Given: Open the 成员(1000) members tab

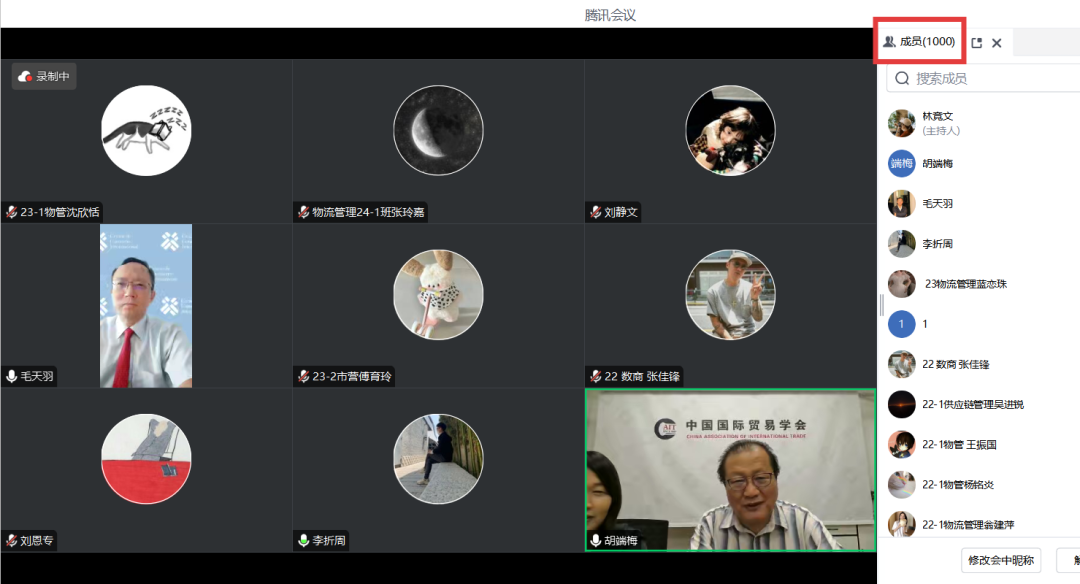Looking at the screenshot, I should point(920,42).
